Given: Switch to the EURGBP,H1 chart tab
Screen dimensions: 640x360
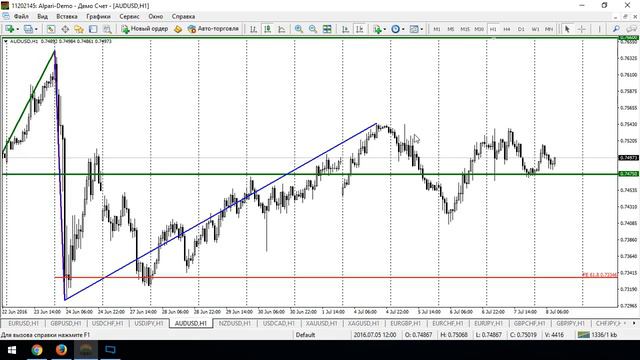Looking at the screenshot, I should pyautogui.click(x=406, y=323).
